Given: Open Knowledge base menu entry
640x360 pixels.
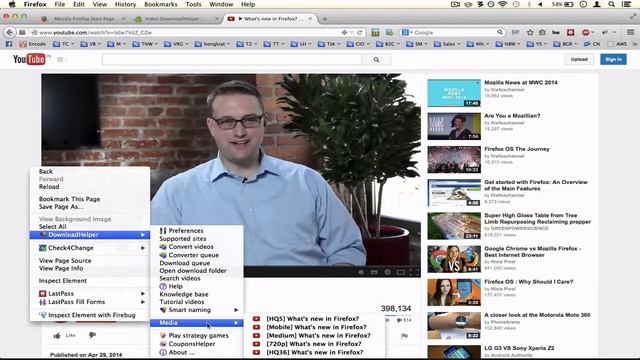Looking at the screenshot, I should (197, 294).
